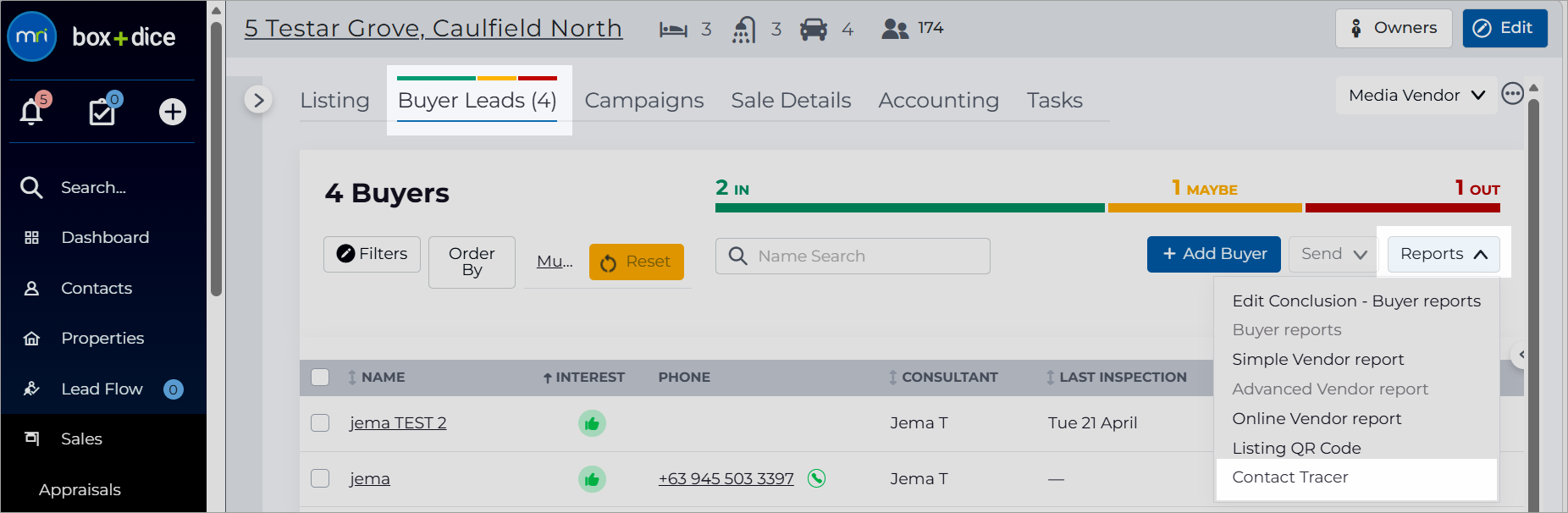The width and height of the screenshot is (1568, 513).
Task: Open Appraisals in the sidebar
Action: click(x=80, y=489)
